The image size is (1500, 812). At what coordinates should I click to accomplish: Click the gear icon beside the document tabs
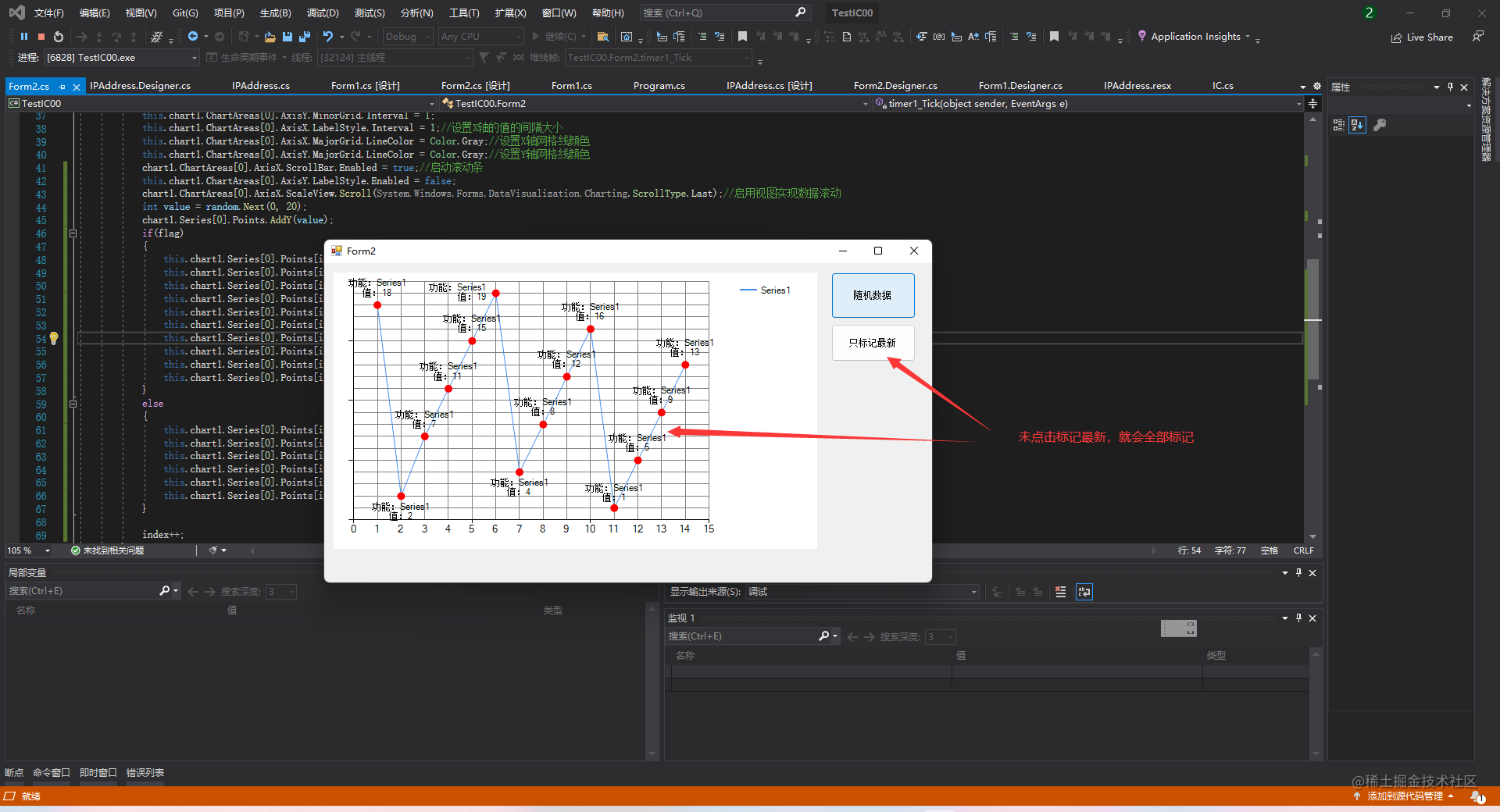point(1317,86)
